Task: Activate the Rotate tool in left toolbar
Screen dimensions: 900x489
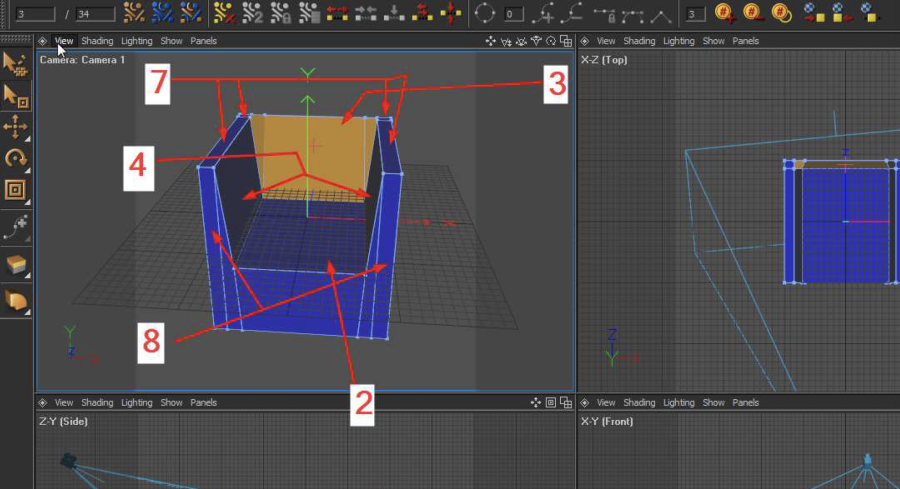Action: click(x=15, y=158)
